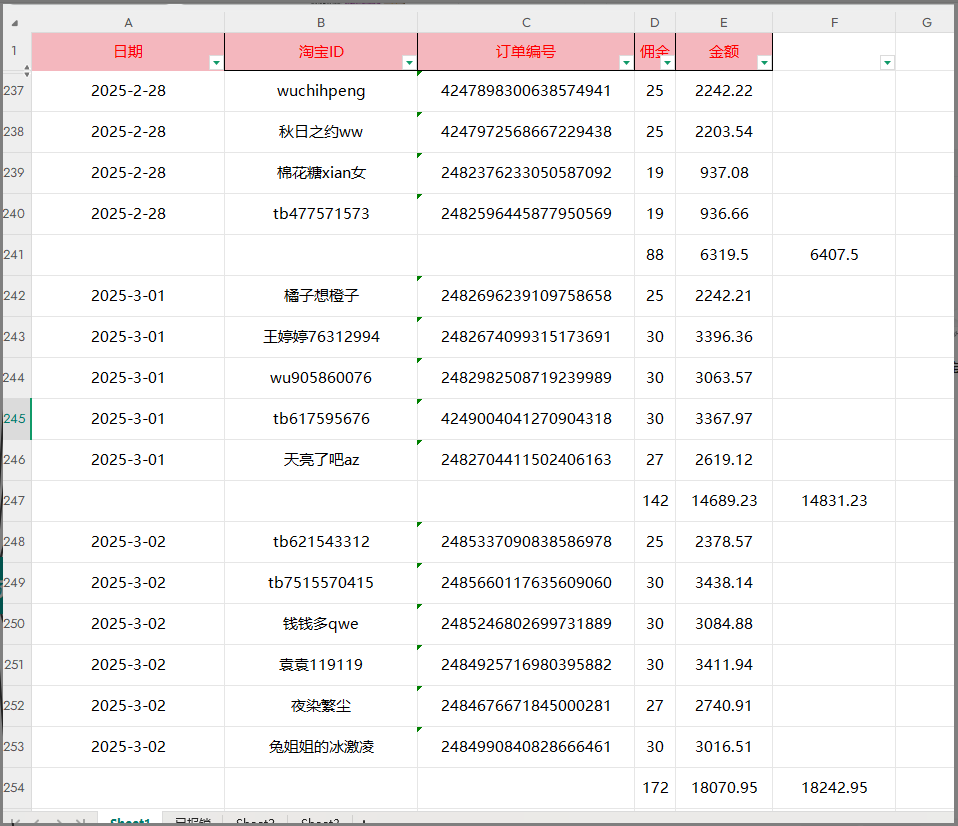Select the subtotal cell showing 18070.95

coord(724,788)
